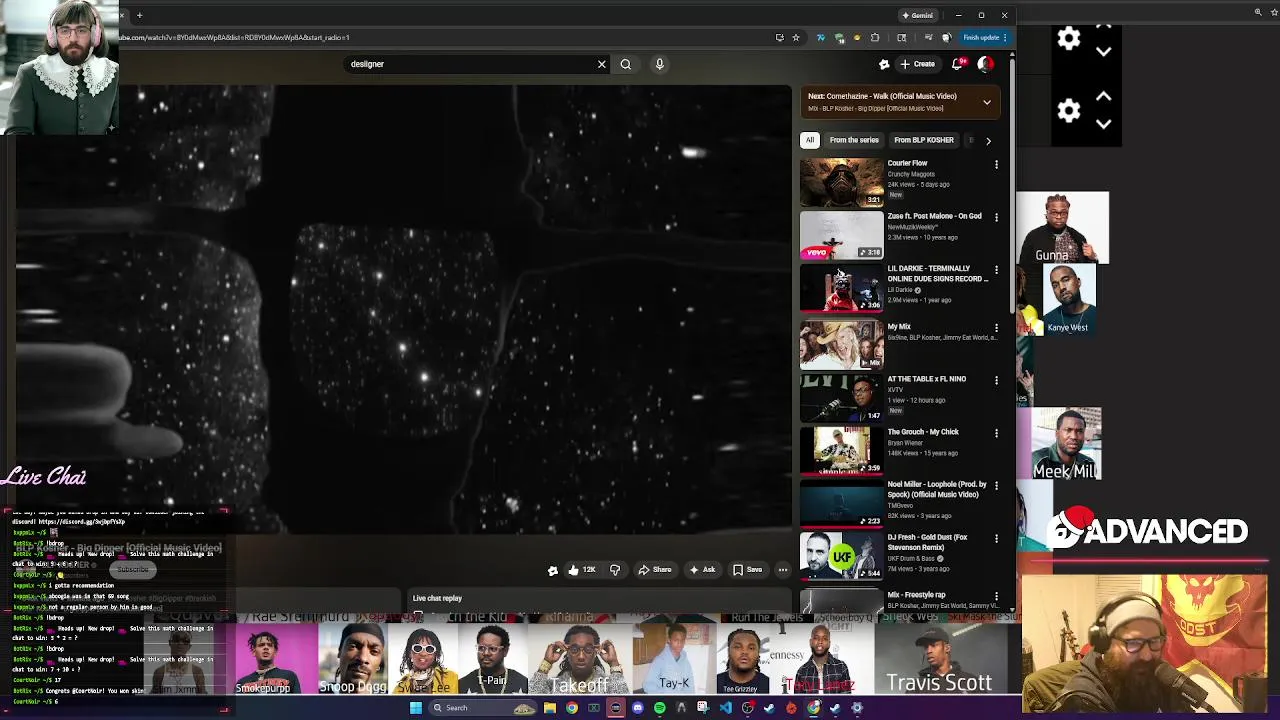Open Discord from the taskbar
This screenshot has width=1280, height=720.
click(638, 708)
